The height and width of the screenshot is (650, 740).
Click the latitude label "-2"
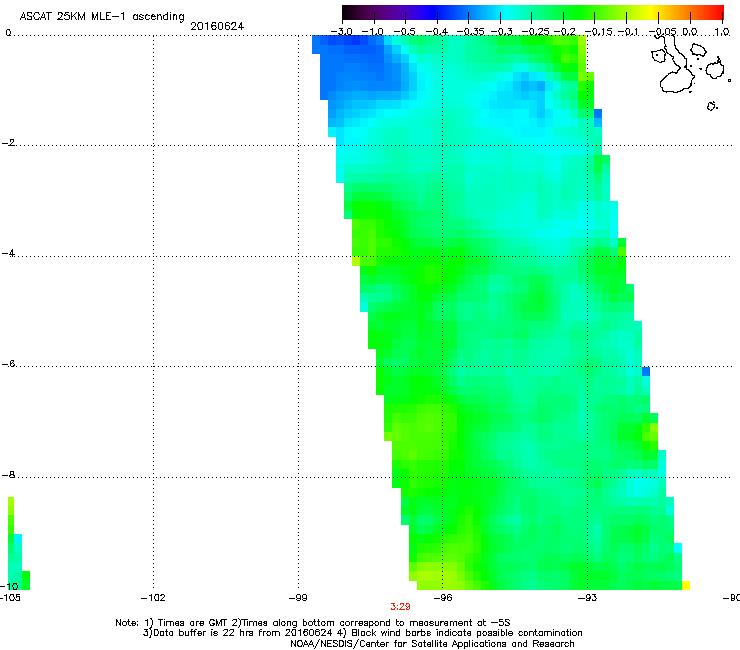pos(8,143)
